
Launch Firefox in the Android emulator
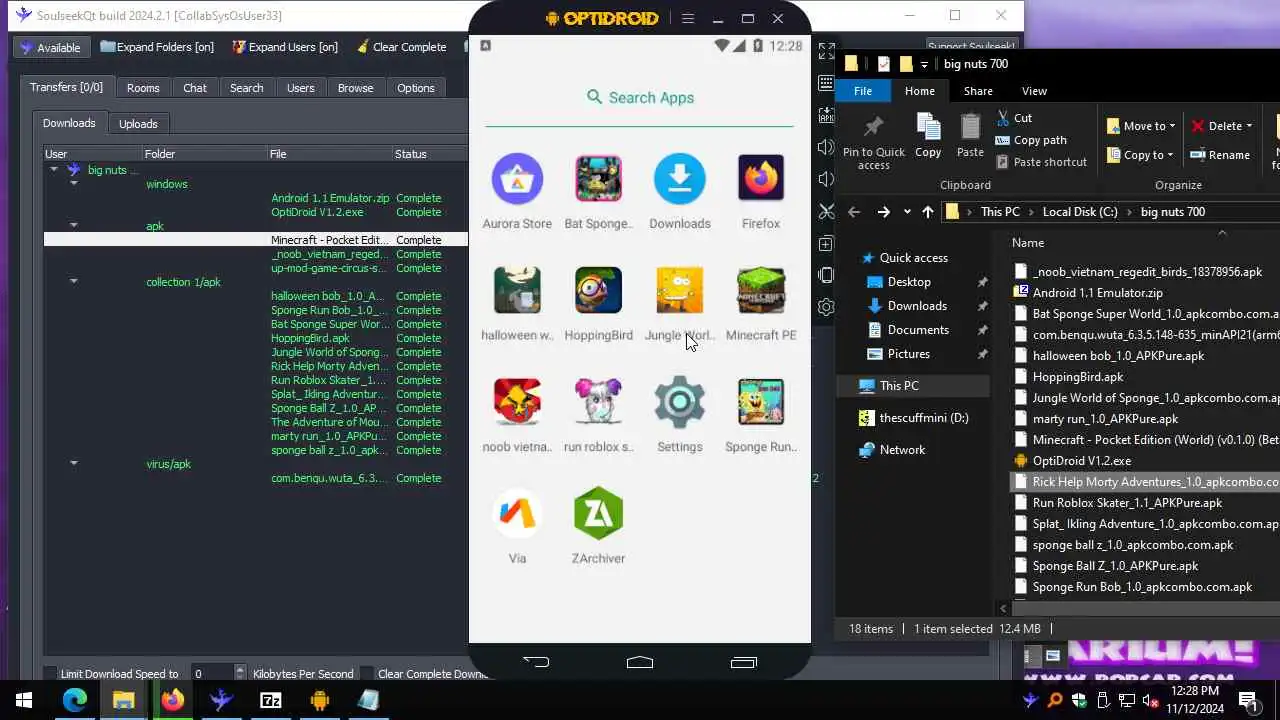coord(761,179)
